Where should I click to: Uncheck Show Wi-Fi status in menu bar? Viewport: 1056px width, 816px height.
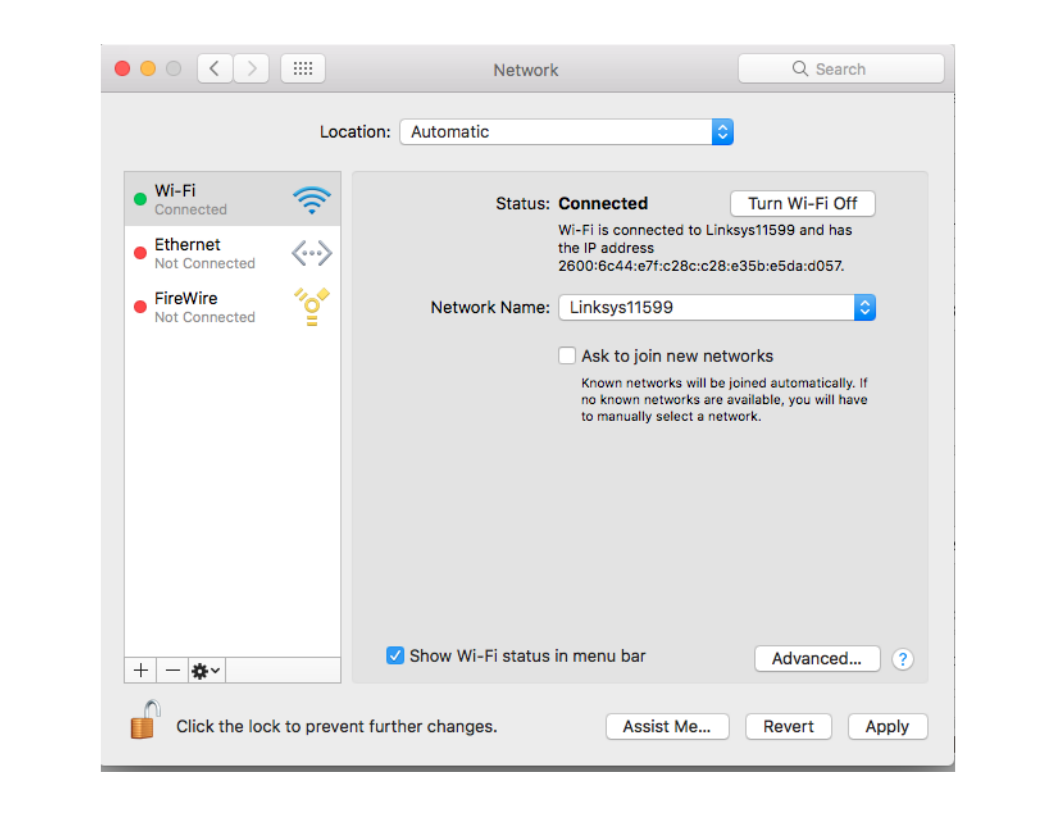coord(395,656)
